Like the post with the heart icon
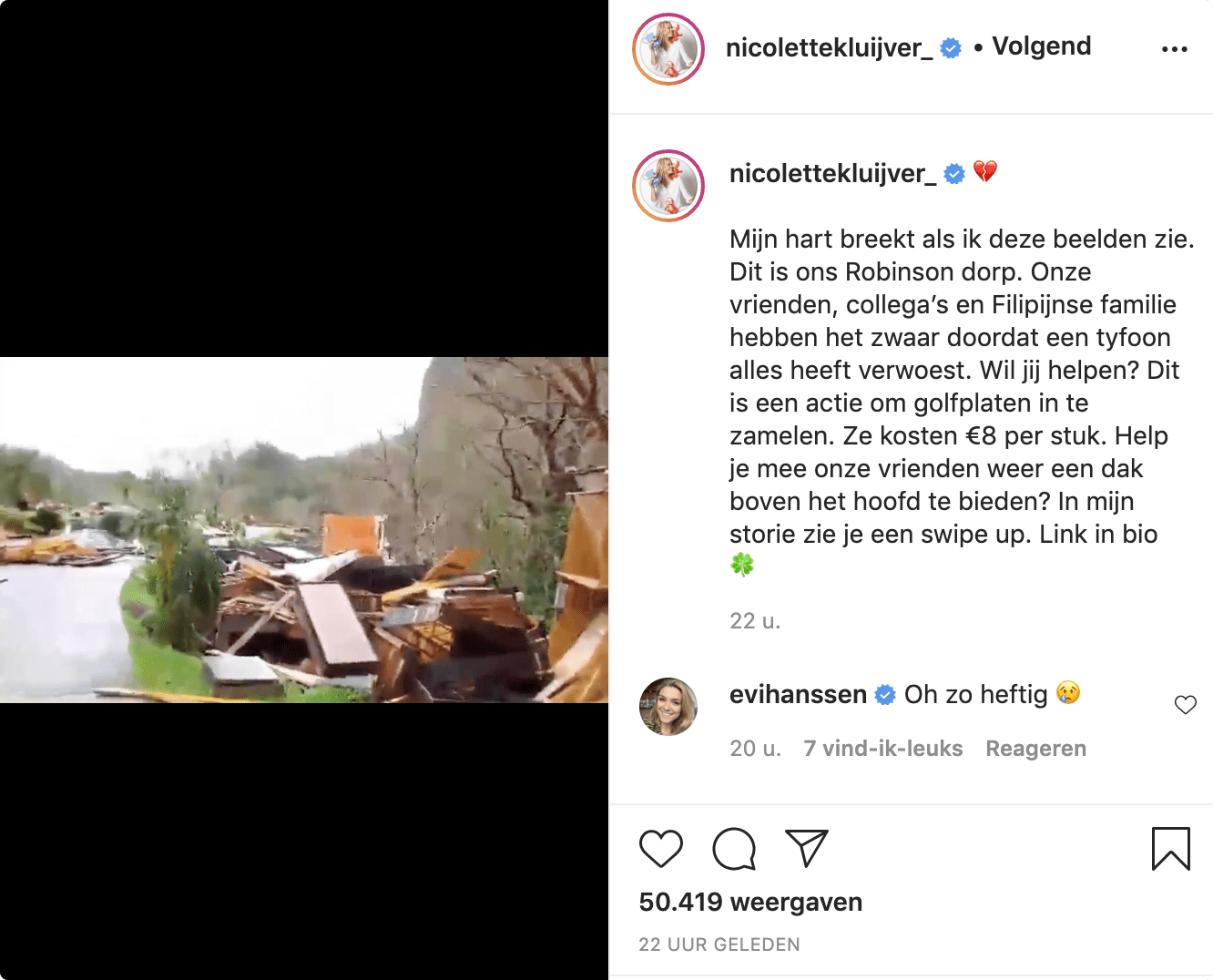1213x980 pixels. (x=661, y=849)
